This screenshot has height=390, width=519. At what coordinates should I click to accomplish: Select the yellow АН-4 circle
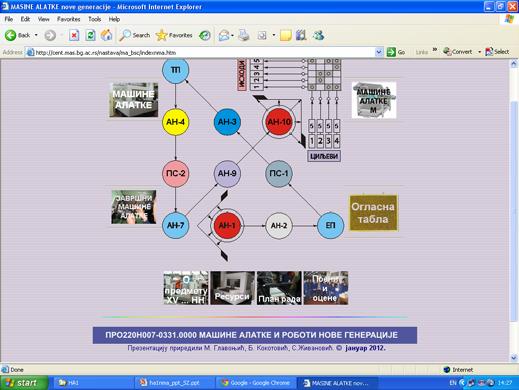[175, 122]
